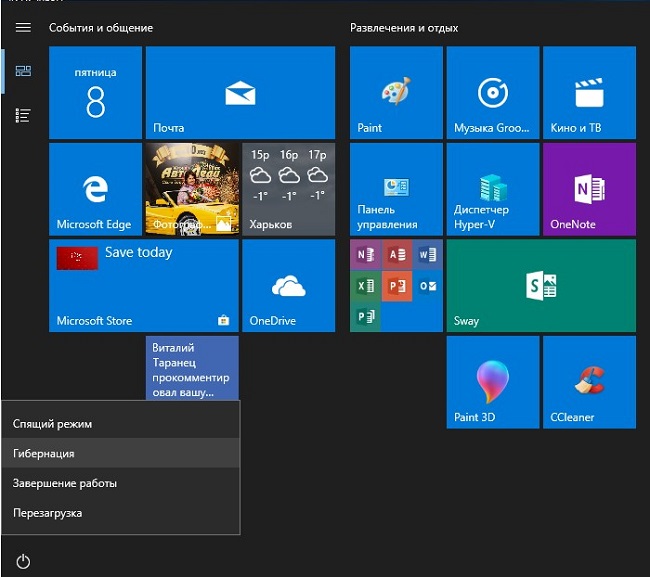This screenshot has width=650, height=577.
Task: Choose Завершение работы in power menu
Action: 121,483
